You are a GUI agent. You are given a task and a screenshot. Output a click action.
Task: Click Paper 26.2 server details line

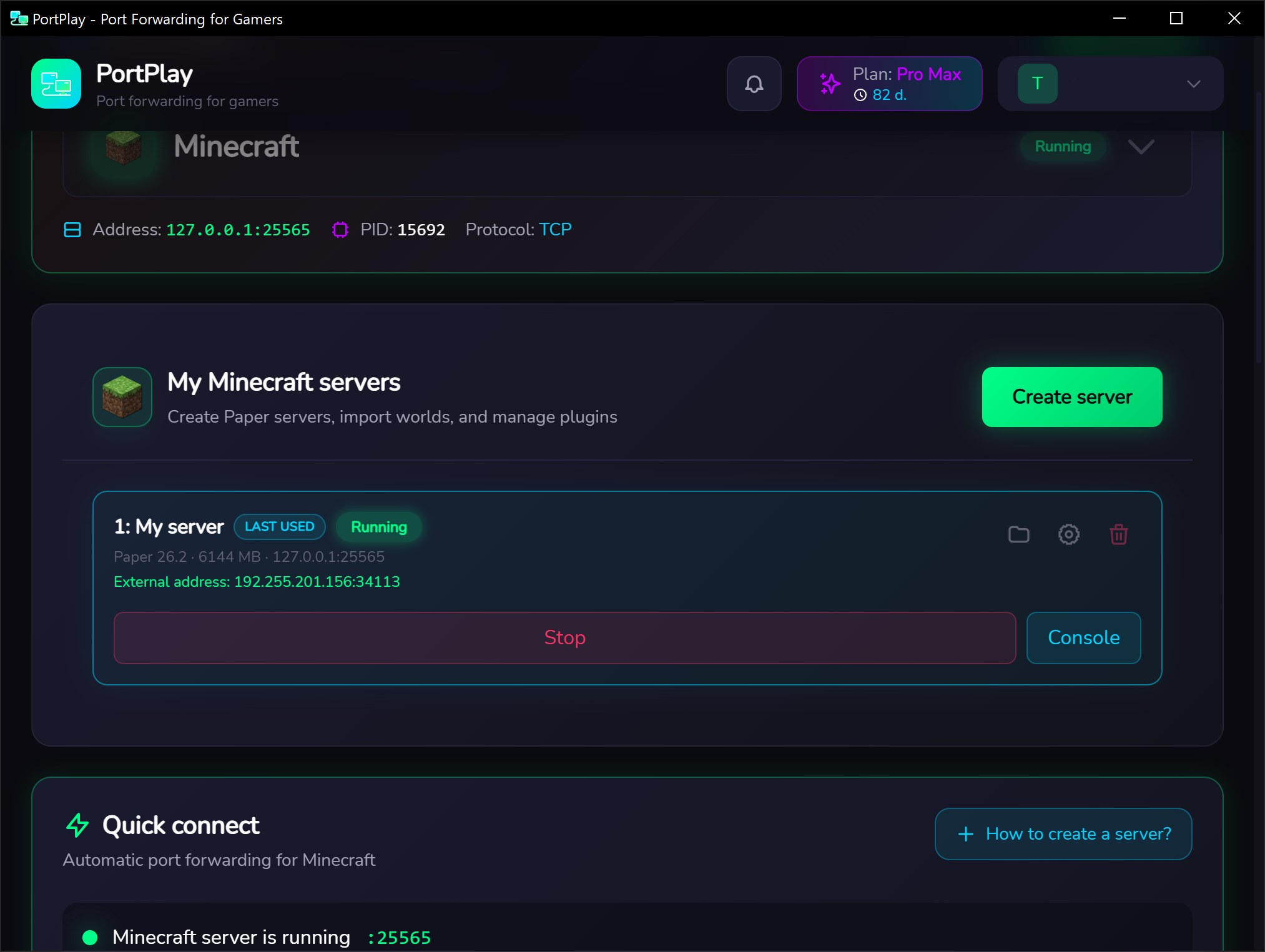(249, 557)
